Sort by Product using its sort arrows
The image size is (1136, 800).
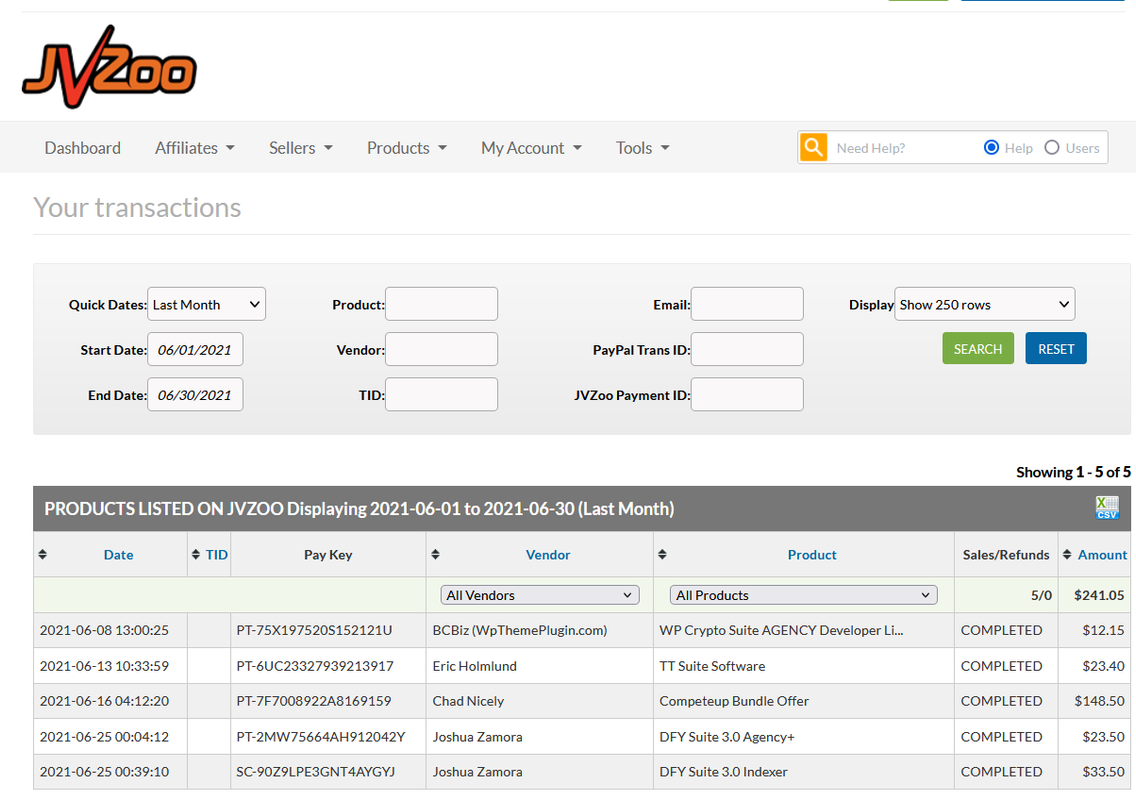tap(662, 554)
